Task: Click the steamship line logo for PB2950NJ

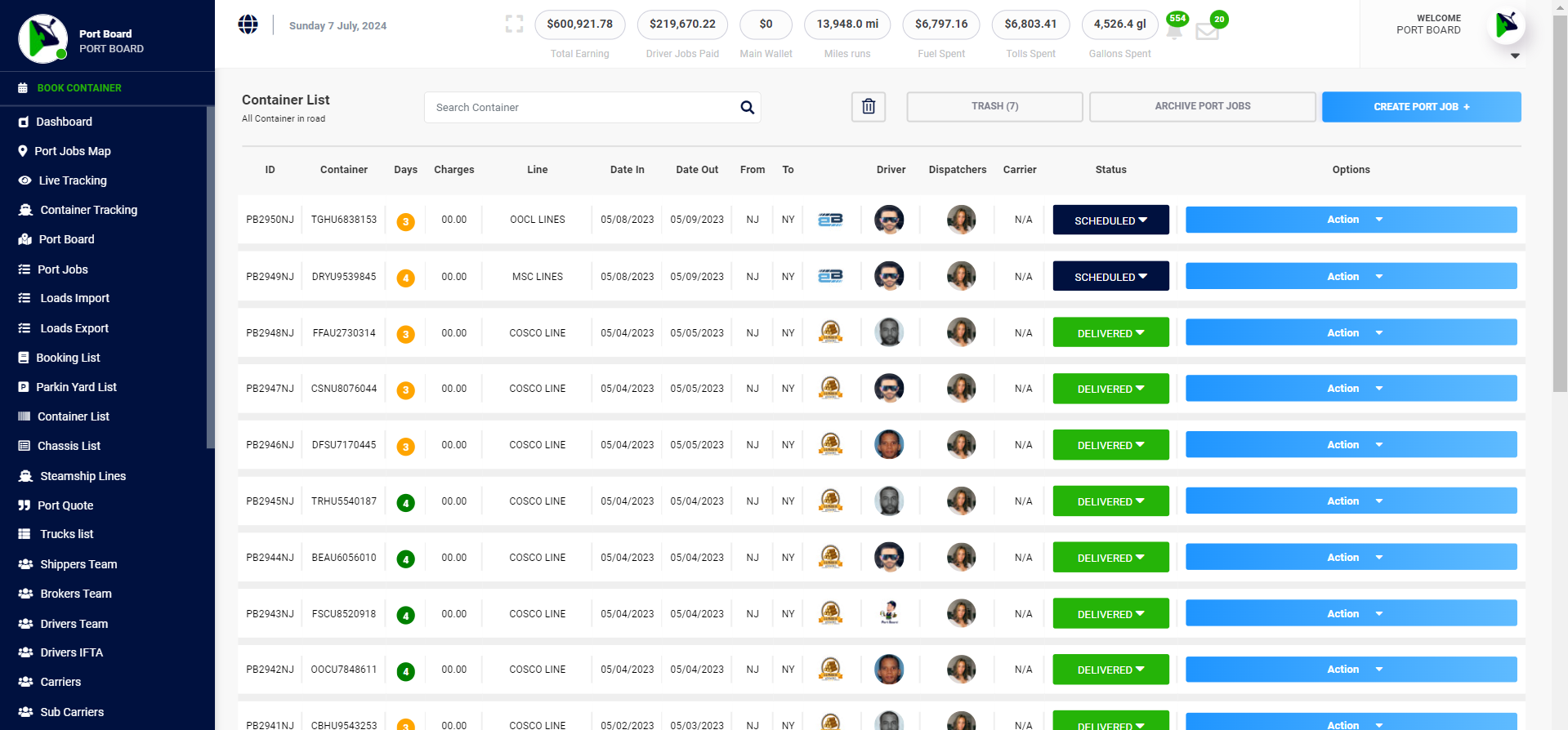Action: tap(830, 220)
